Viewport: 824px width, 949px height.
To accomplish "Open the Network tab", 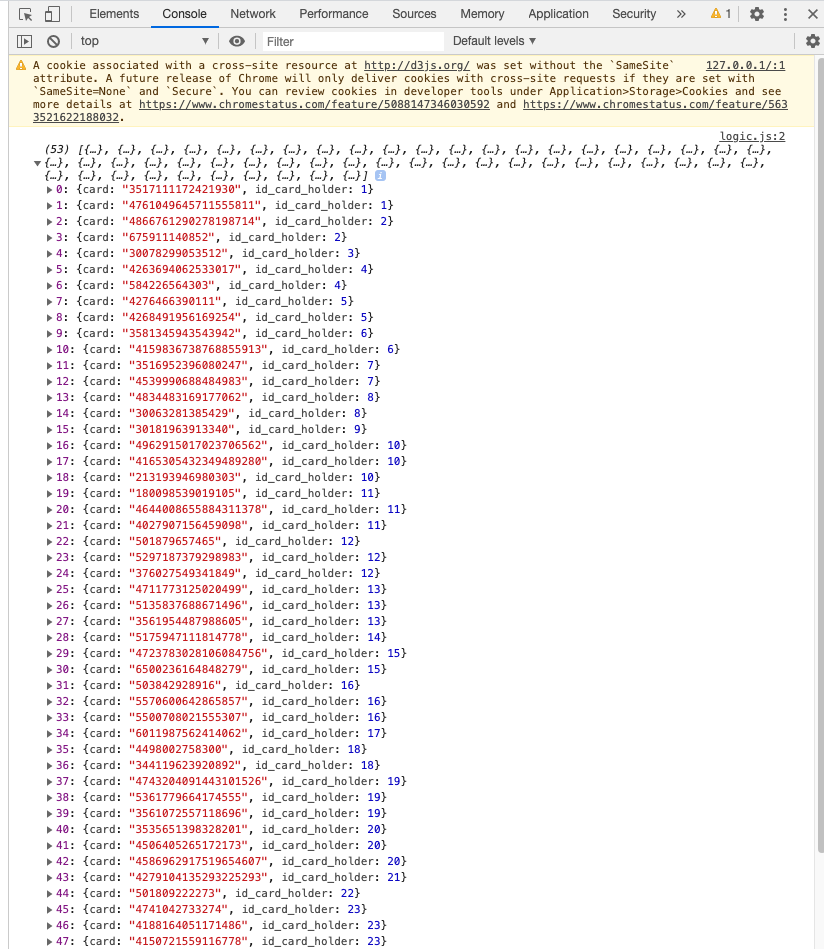I will coord(252,14).
